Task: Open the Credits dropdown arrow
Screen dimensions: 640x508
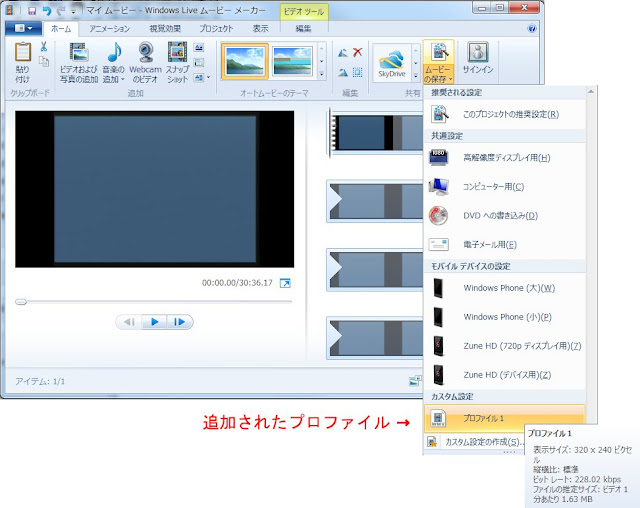Action: pos(209,77)
